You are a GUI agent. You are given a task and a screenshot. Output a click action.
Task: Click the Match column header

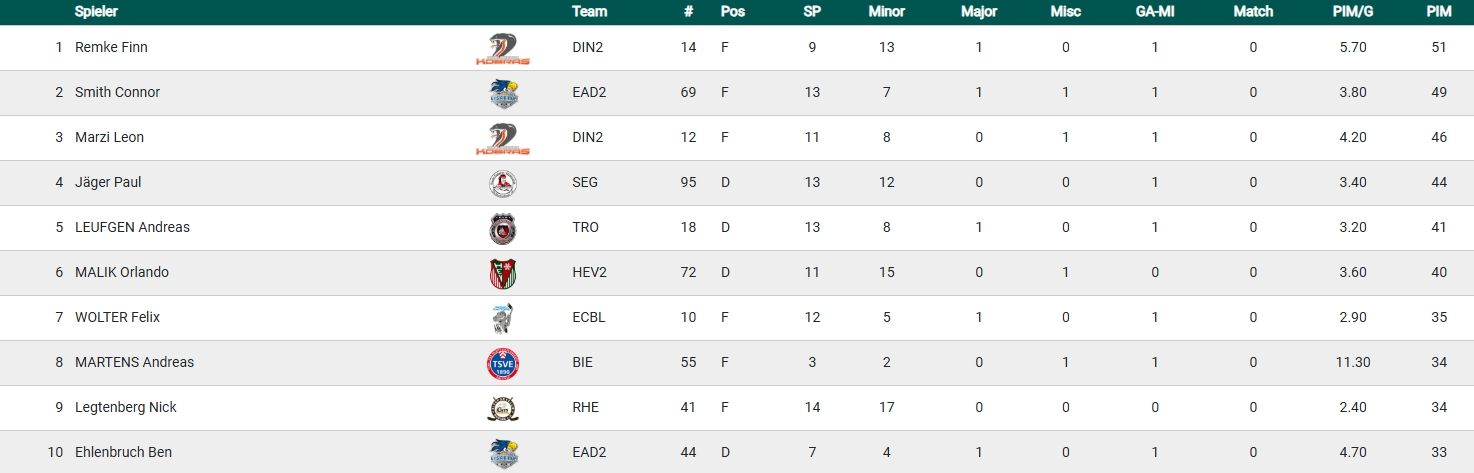(x=1253, y=12)
